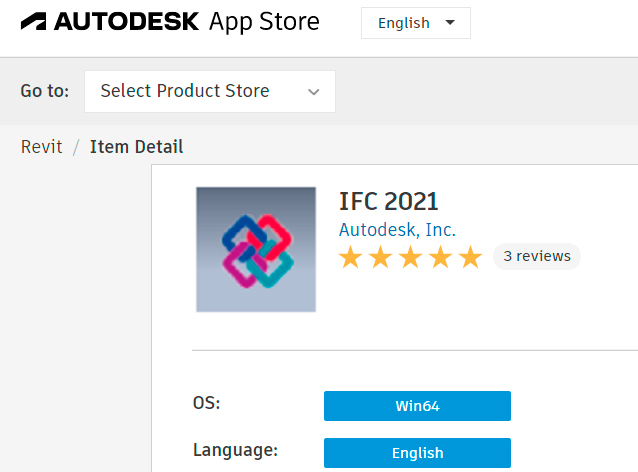Click the first rating star
638x472 pixels.
coord(350,257)
